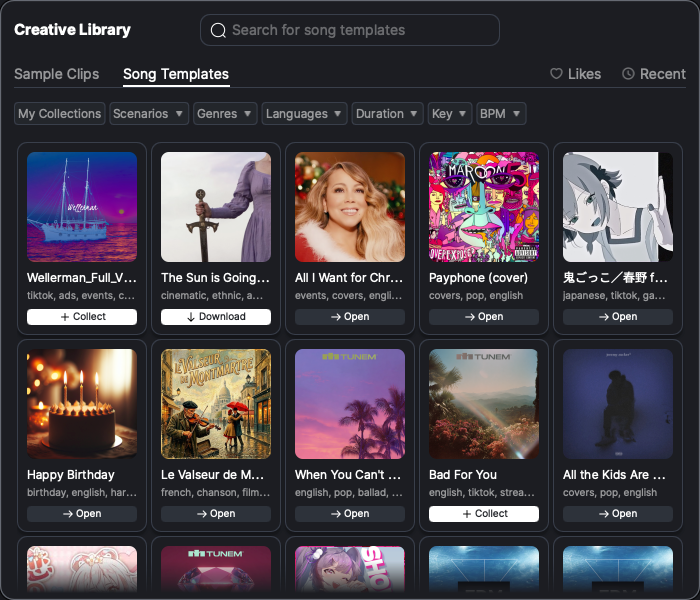This screenshot has width=700, height=600.
Task: Open the Japanese 鬼ごっこ template
Action: click(618, 317)
